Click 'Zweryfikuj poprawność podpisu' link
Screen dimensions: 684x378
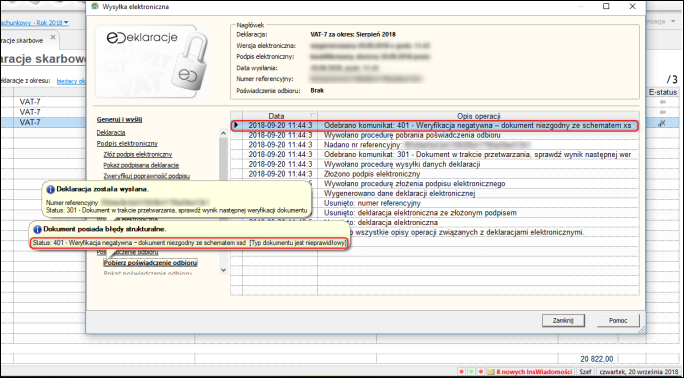(146, 176)
